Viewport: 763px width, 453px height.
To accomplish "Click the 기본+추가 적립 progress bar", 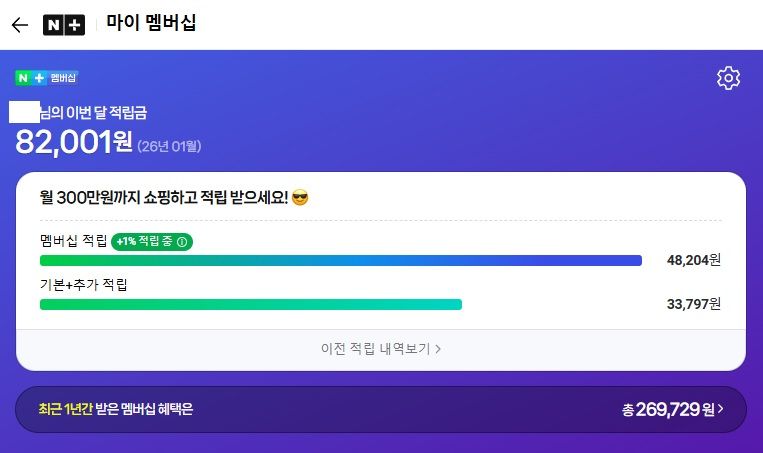I will [x=250, y=304].
